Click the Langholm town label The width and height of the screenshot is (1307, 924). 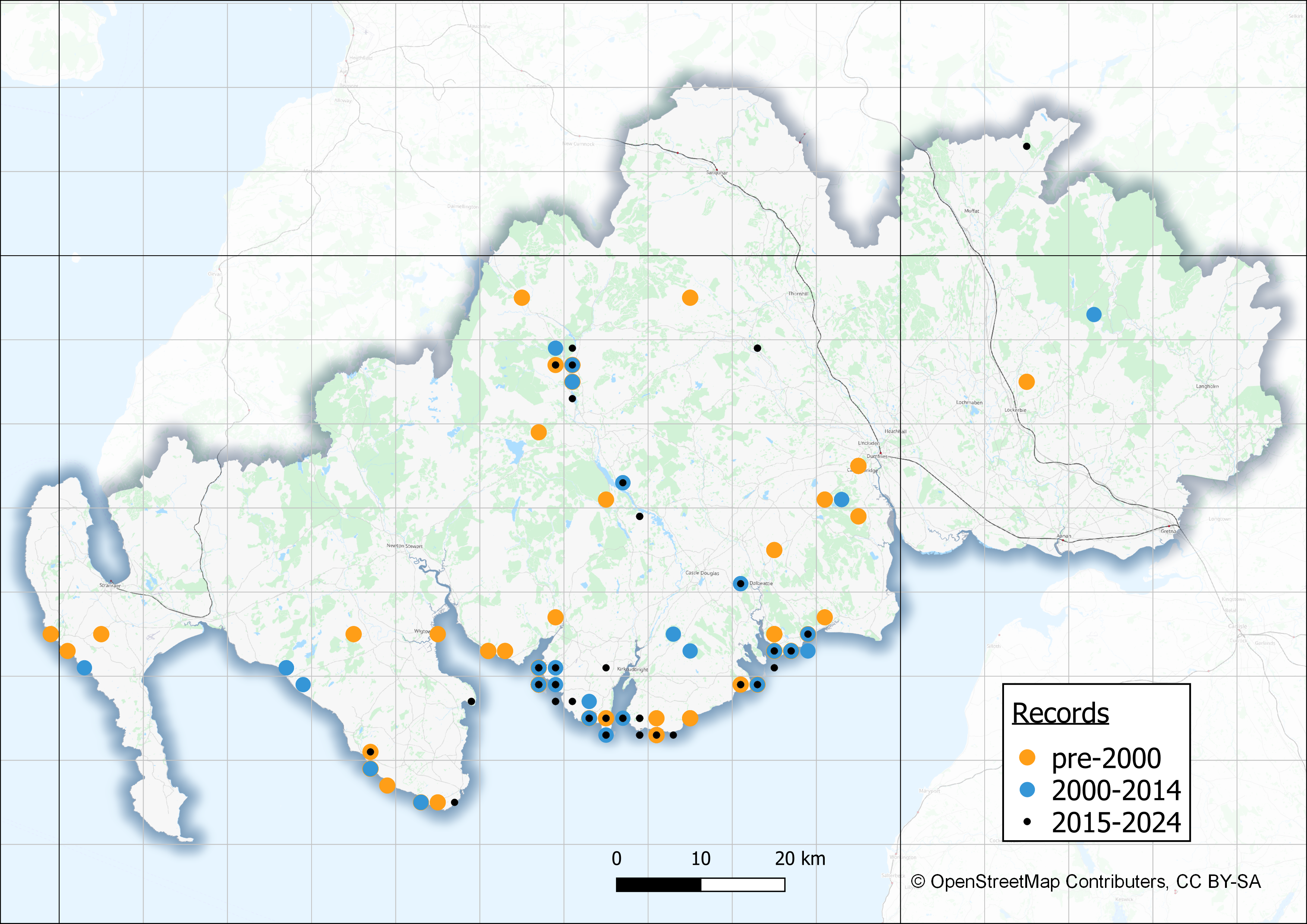1207,386
